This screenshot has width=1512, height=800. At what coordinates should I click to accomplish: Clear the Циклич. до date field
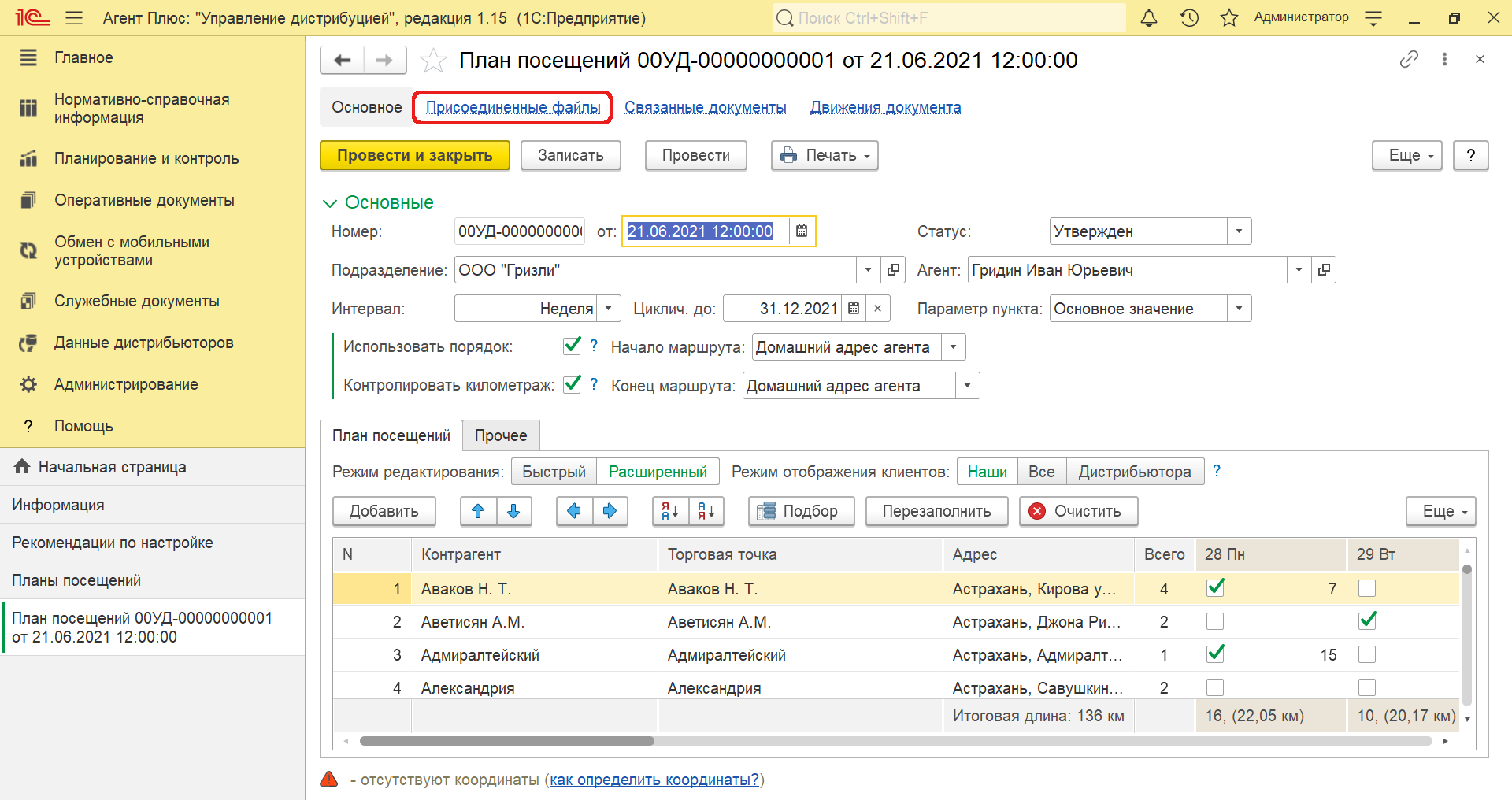pos(878,309)
